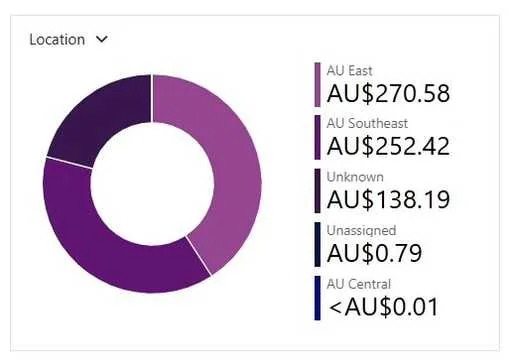Click the Unknown legend color bar
This screenshot has width=512, height=362.
[x=317, y=191]
